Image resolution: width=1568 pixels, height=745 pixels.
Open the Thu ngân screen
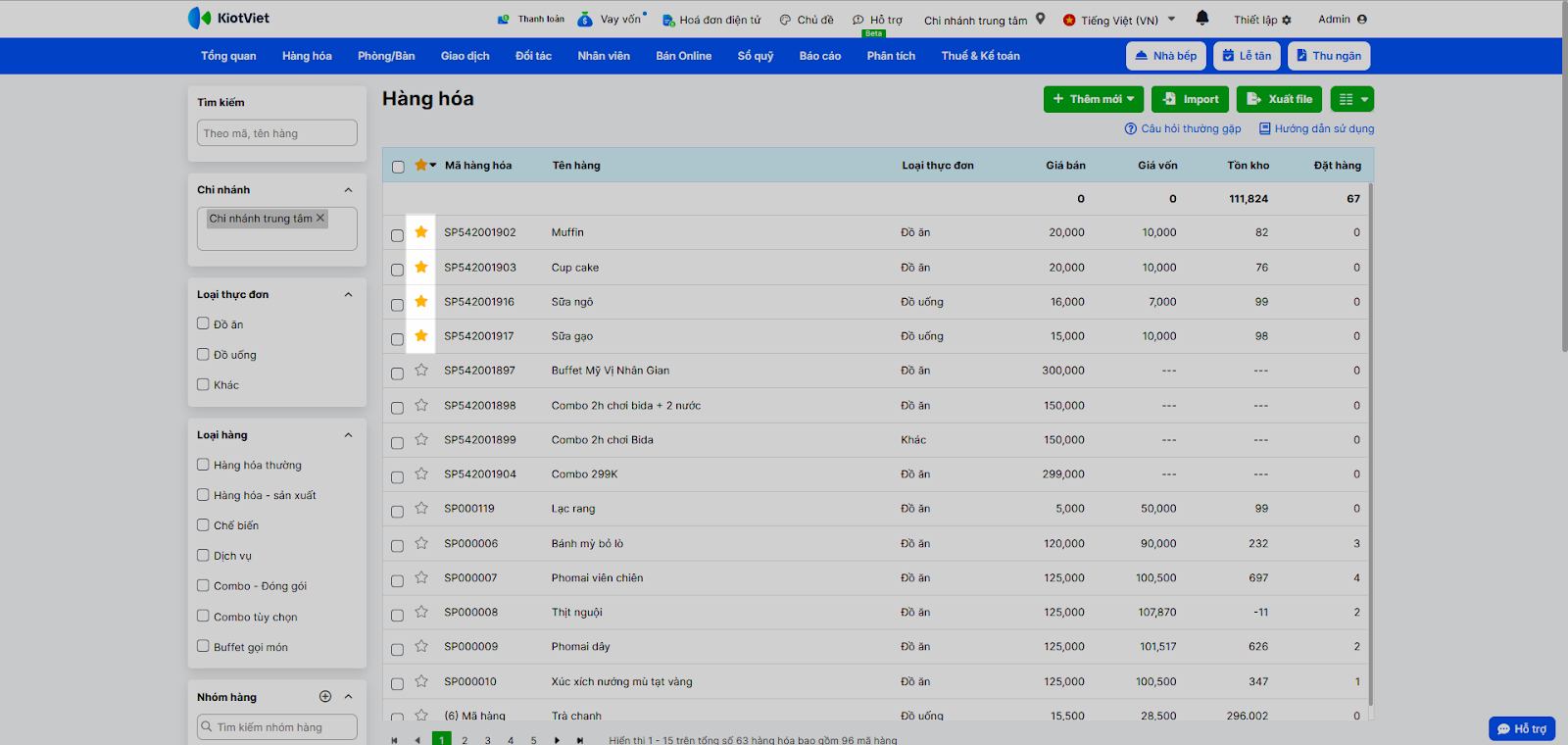click(1329, 56)
